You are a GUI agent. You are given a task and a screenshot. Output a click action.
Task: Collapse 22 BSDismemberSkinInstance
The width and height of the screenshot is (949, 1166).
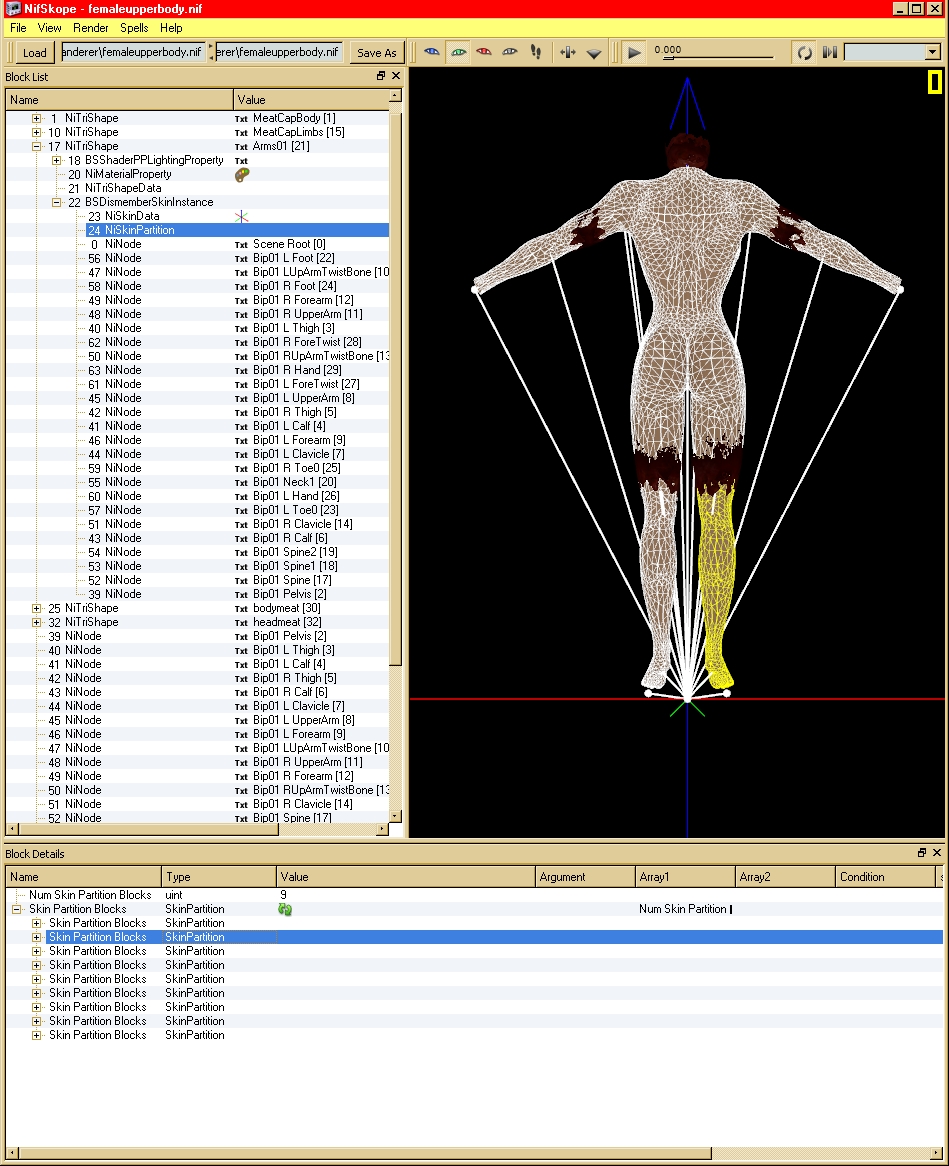[x=57, y=202]
